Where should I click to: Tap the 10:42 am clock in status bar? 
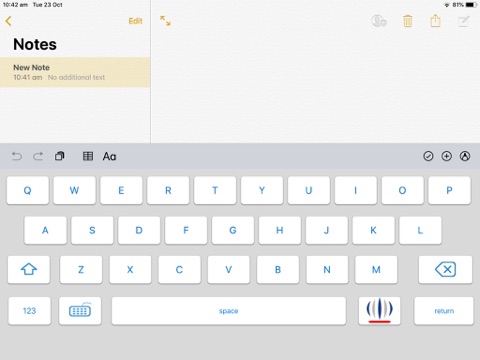(x=15, y=5)
